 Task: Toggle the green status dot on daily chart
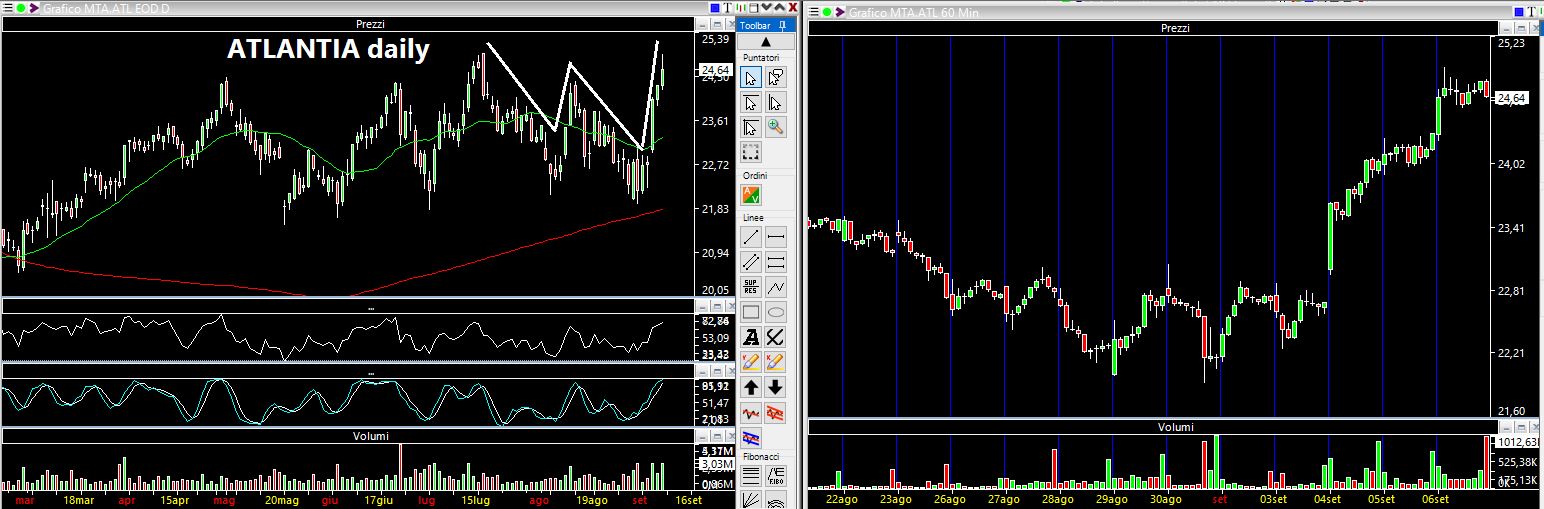coord(21,9)
